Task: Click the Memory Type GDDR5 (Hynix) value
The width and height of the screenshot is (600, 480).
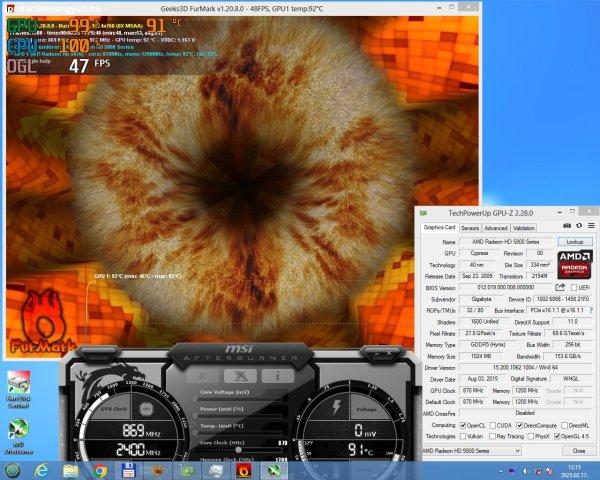Action: pos(488,344)
